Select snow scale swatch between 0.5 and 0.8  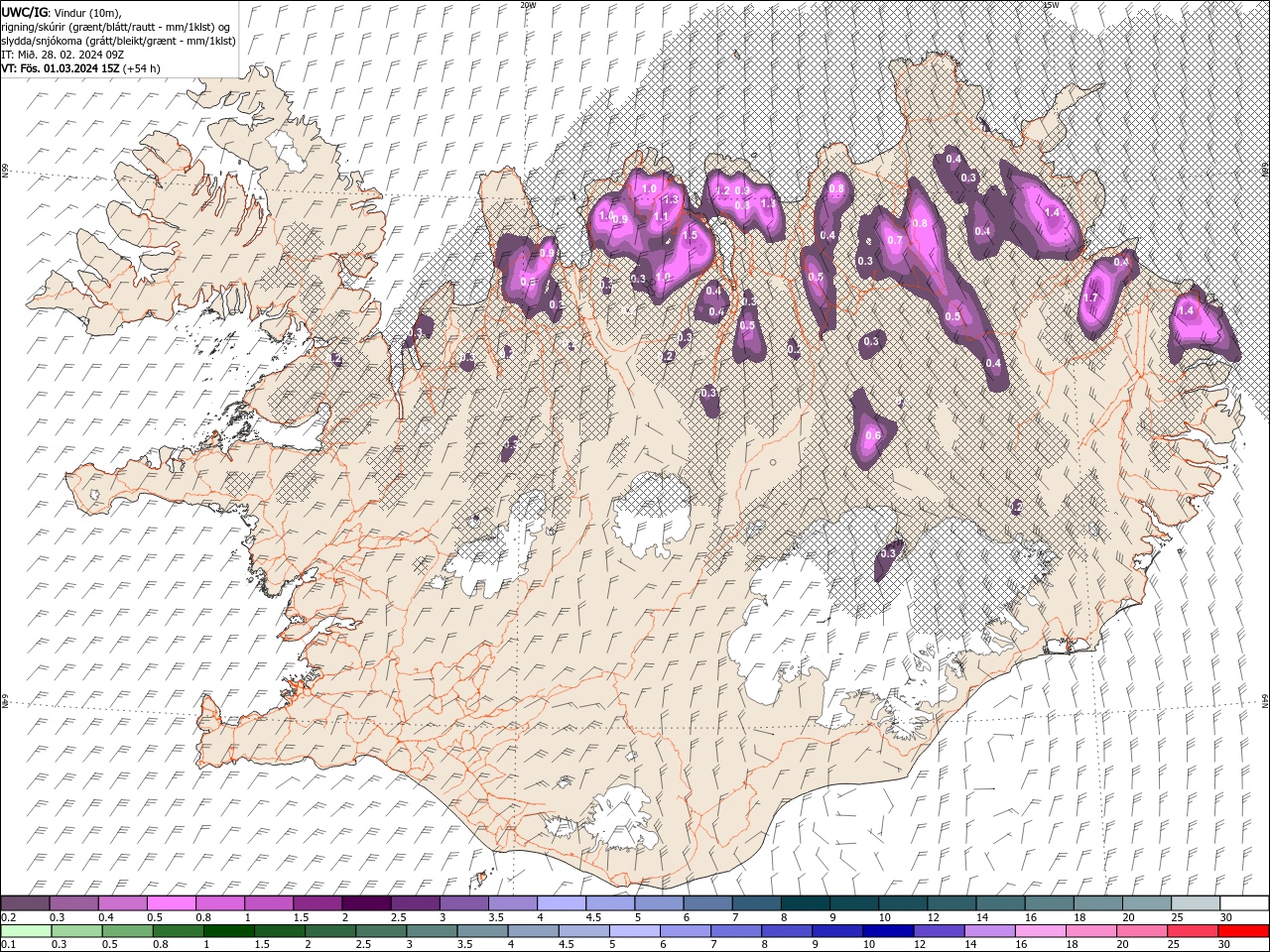click(x=171, y=903)
